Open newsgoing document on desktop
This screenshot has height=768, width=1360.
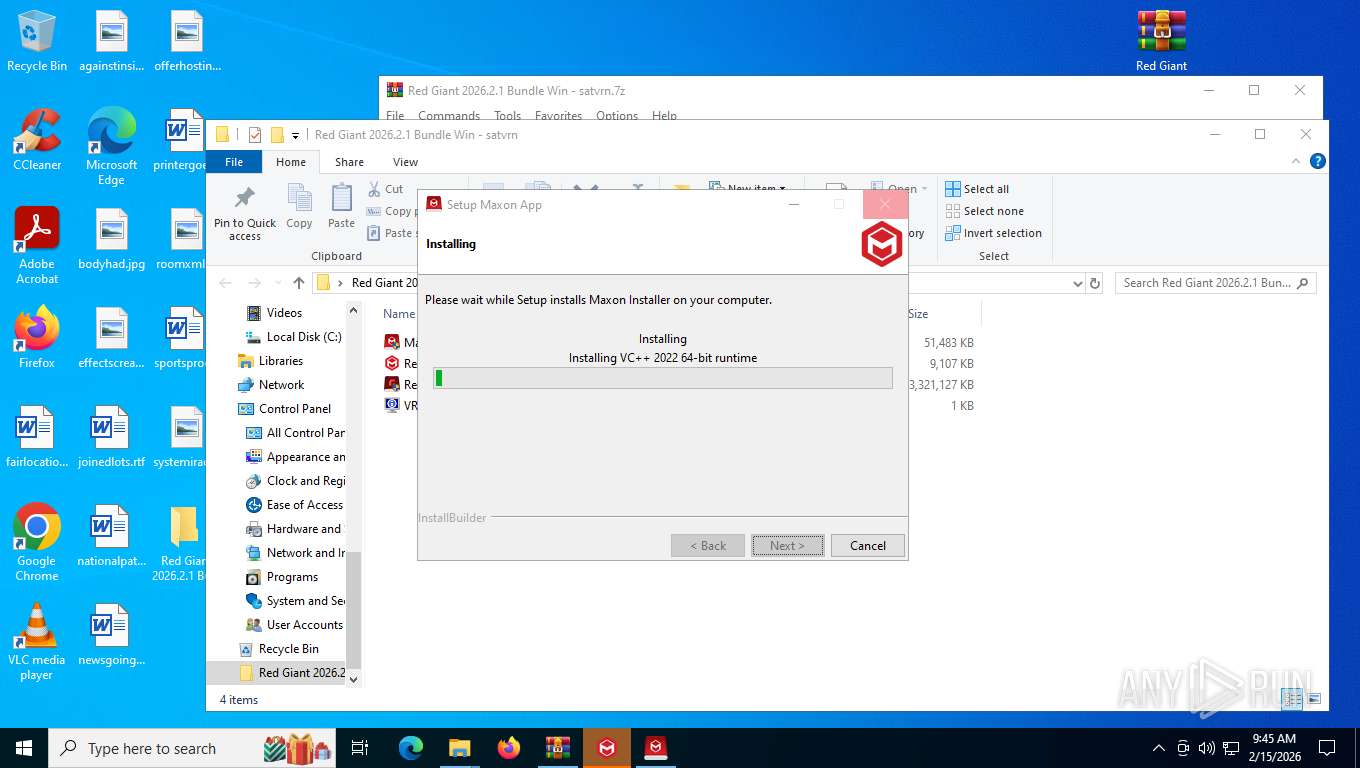(111, 635)
